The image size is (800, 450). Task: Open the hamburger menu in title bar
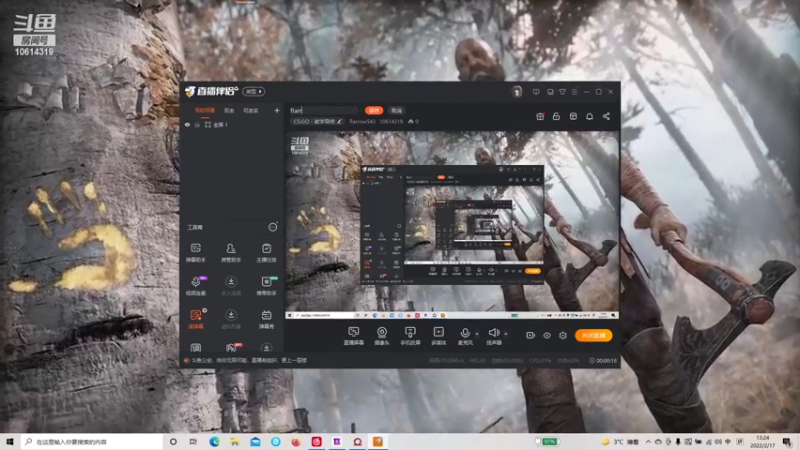[574, 92]
